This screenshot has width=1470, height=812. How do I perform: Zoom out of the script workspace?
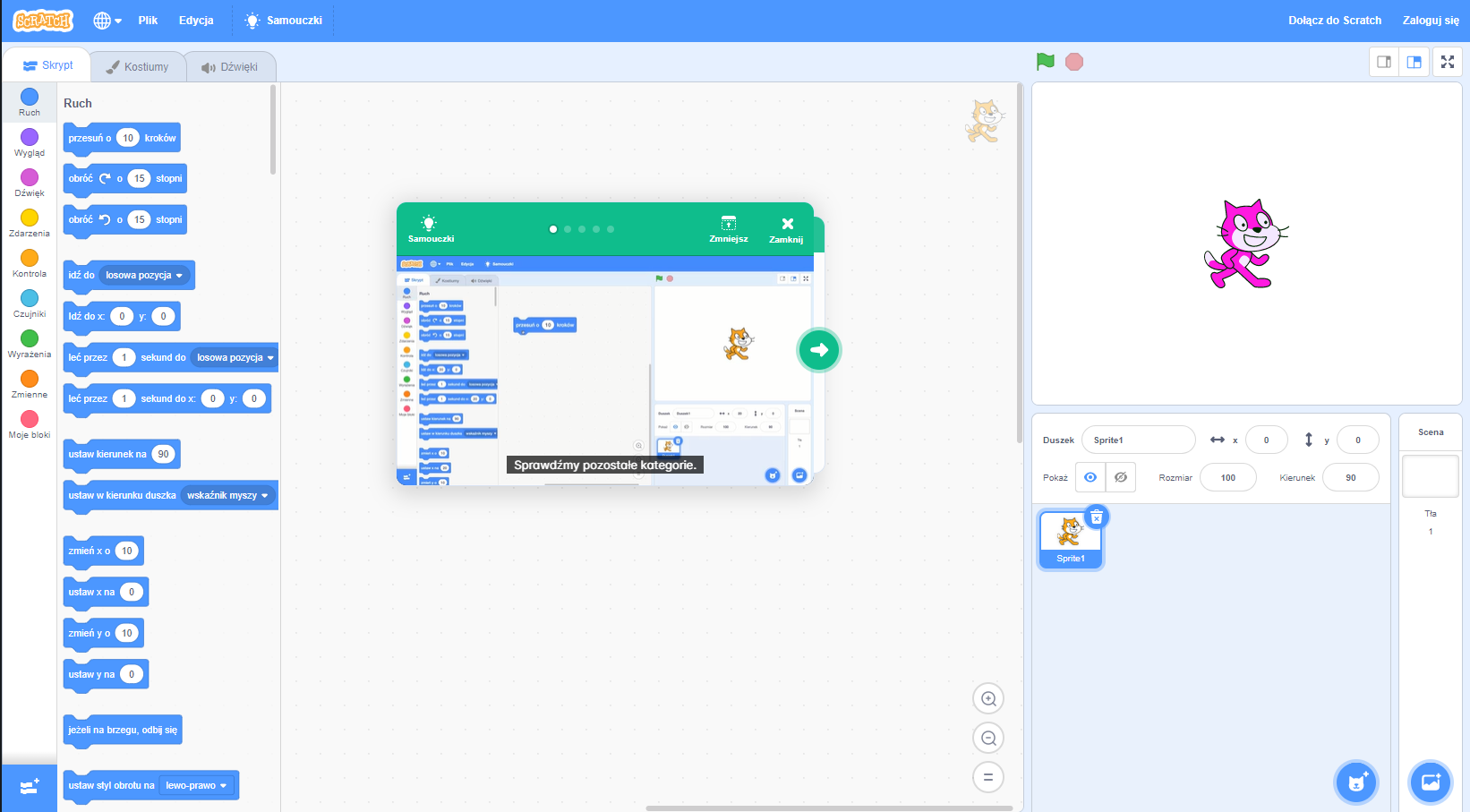coord(988,738)
